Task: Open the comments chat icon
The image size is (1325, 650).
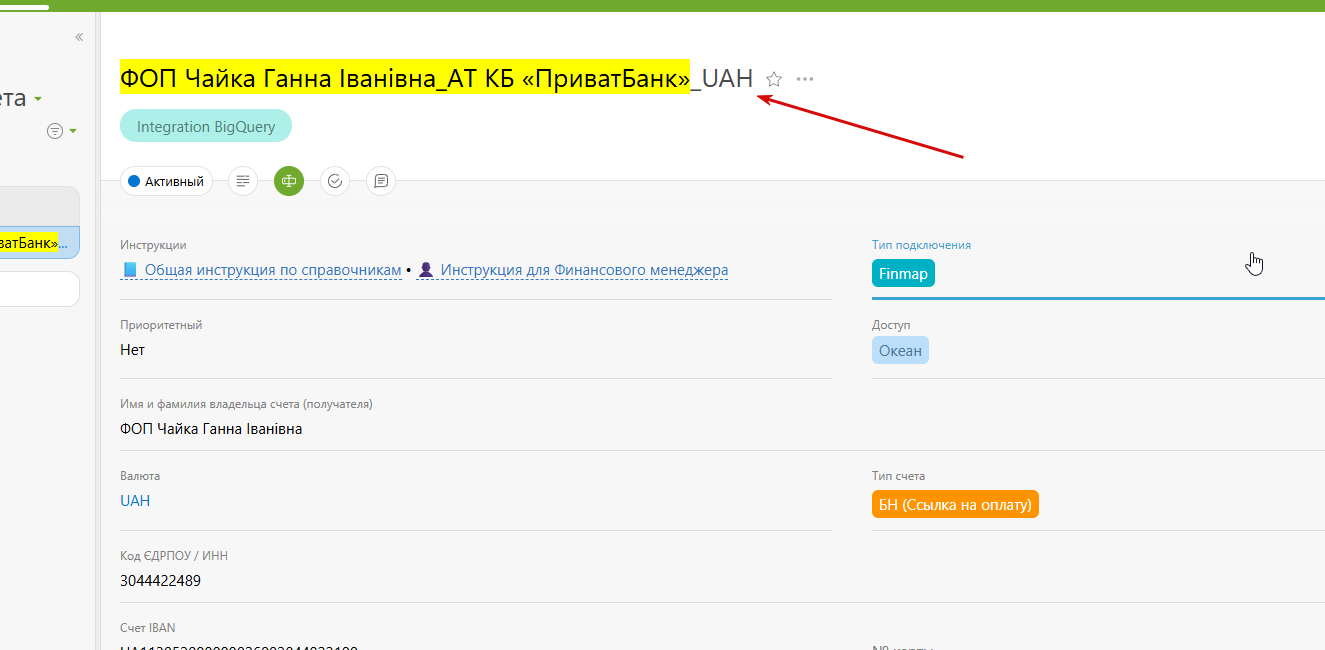Action: [x=381, y=181]
